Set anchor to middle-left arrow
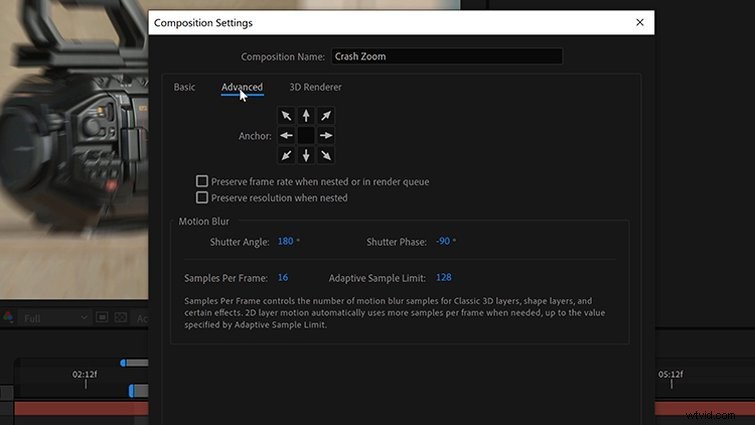The image size is (755, 425). [287, 135]
